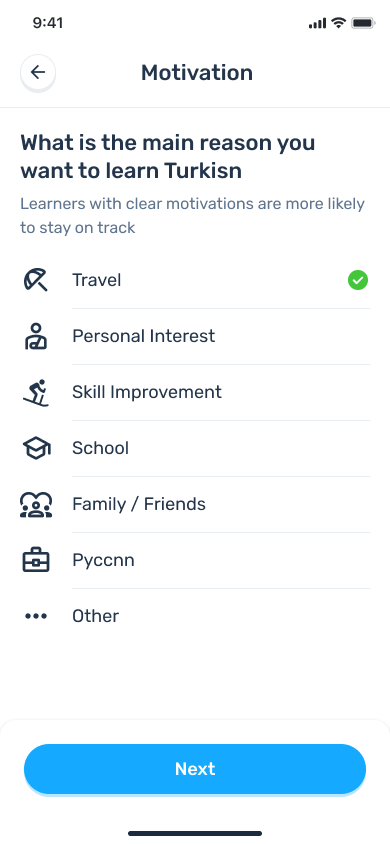Tap the Wi-Fi status icon
Image resolution: width=390 pixels, height=844 pixels.
click(x=338, y=23)
